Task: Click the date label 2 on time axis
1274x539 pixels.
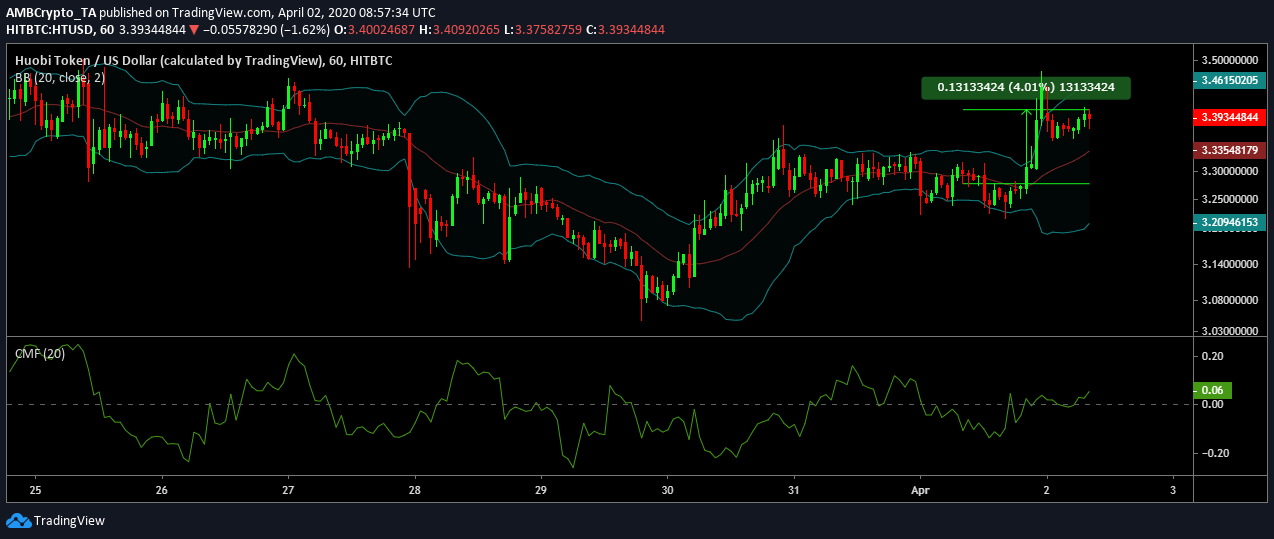Action: click(1046, 491)
